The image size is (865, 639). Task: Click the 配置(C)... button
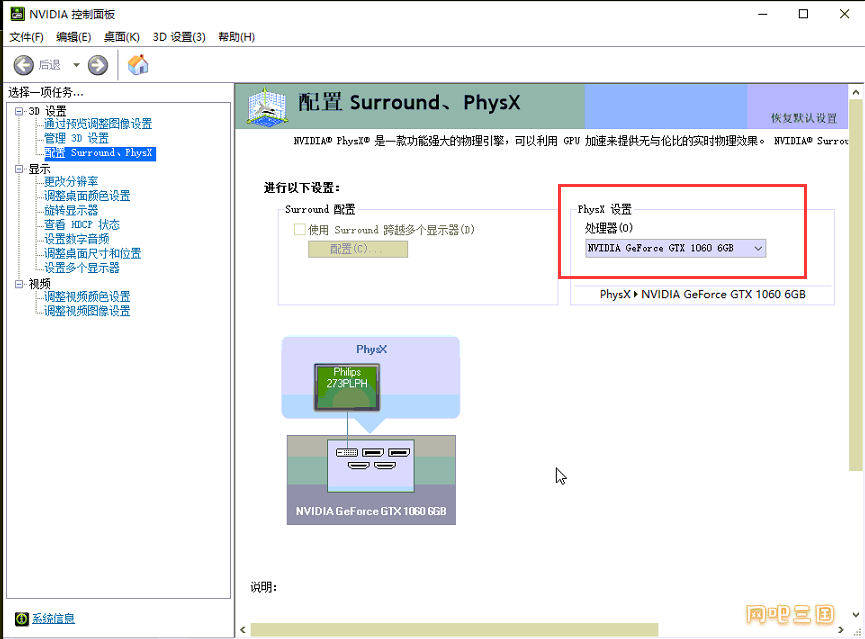click(x=357, y=249)
